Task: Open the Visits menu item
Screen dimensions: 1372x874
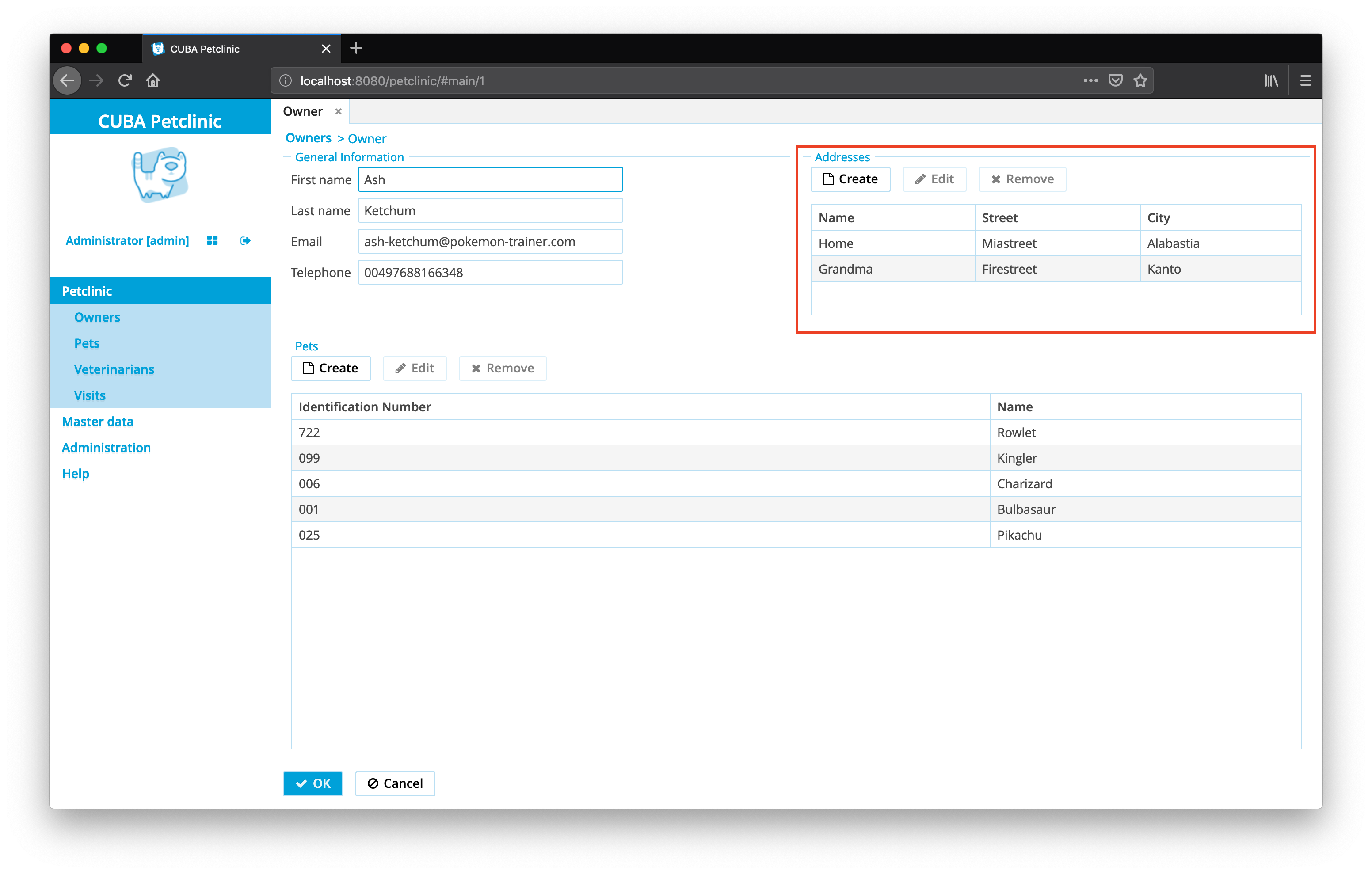Action: 89,395
